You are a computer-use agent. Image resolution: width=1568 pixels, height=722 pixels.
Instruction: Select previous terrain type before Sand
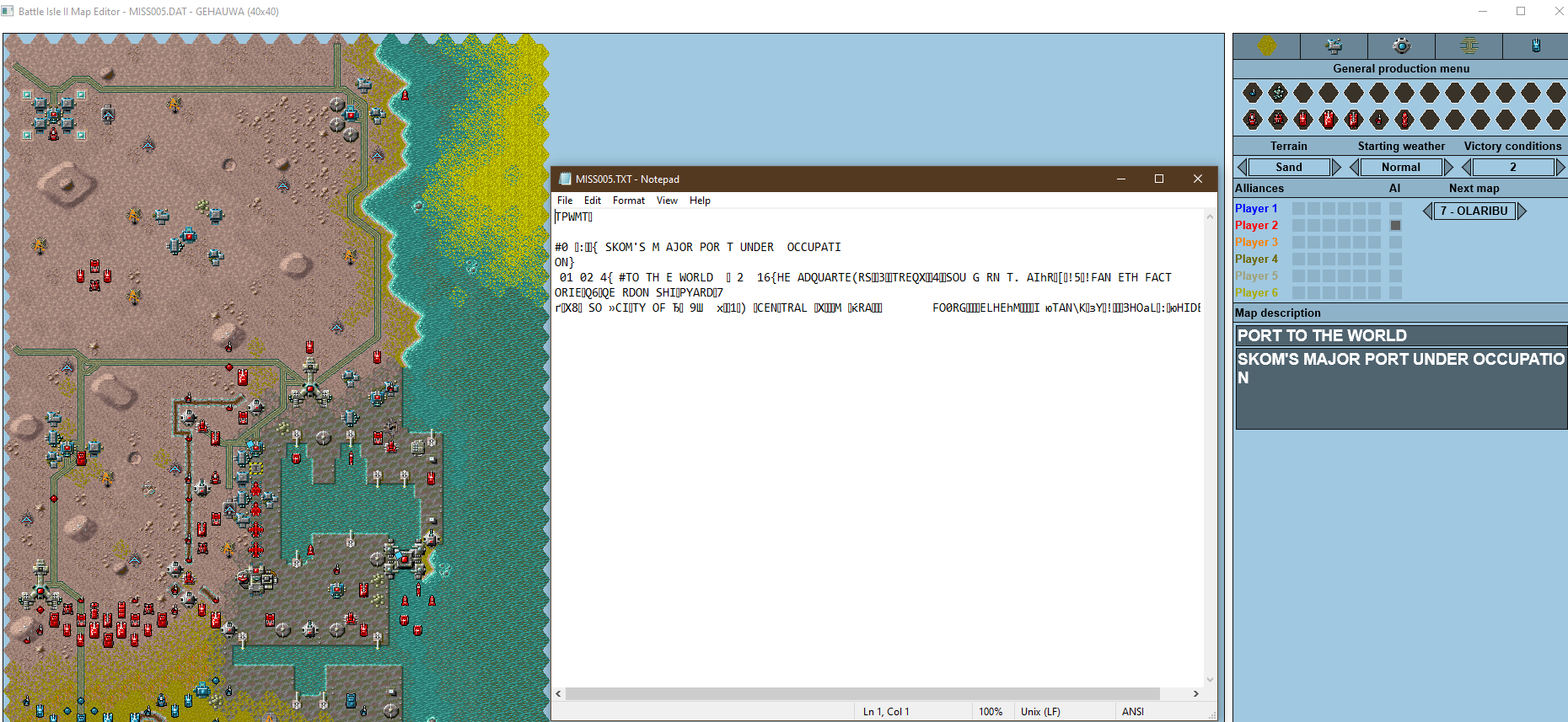[x=1241, y=167]
